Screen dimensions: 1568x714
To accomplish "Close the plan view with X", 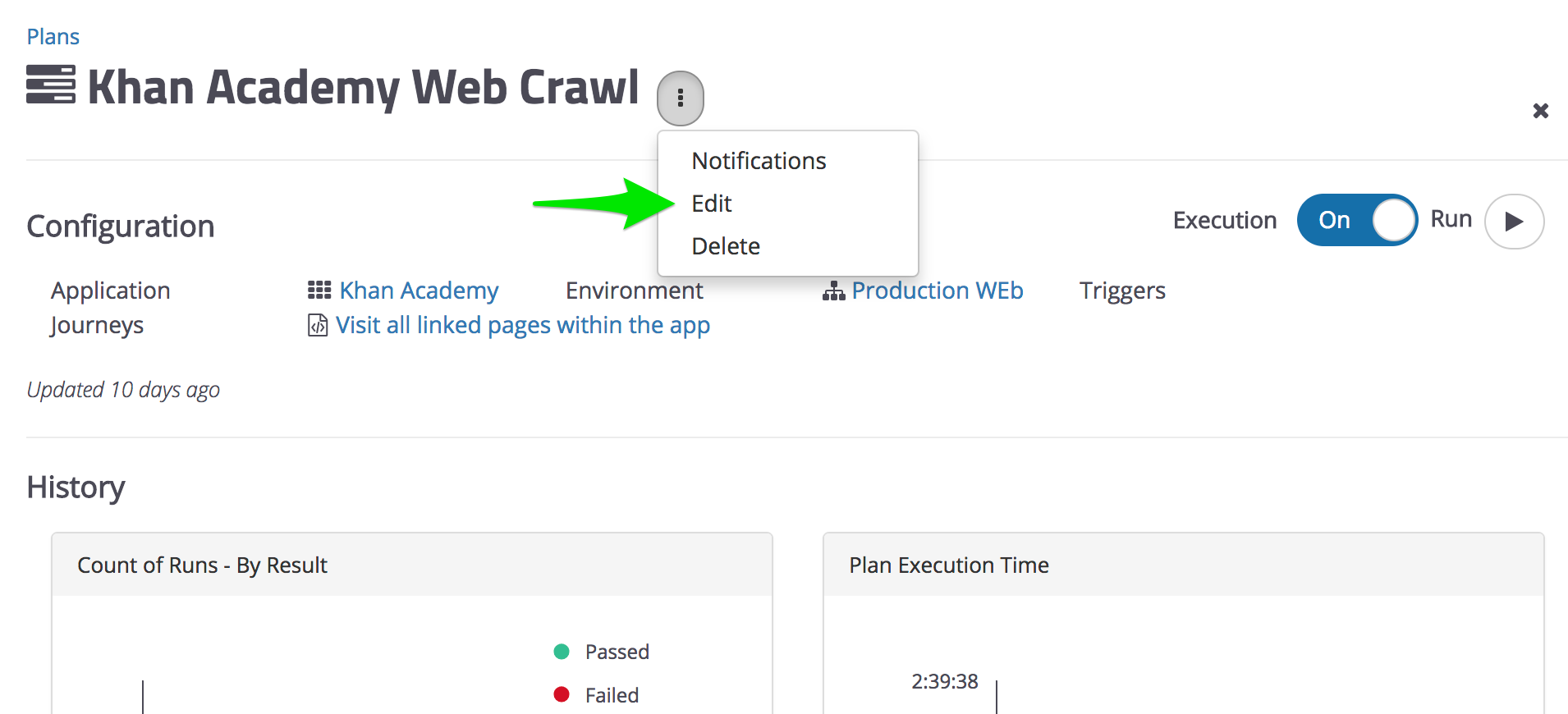I will (x=1540, y=111).
